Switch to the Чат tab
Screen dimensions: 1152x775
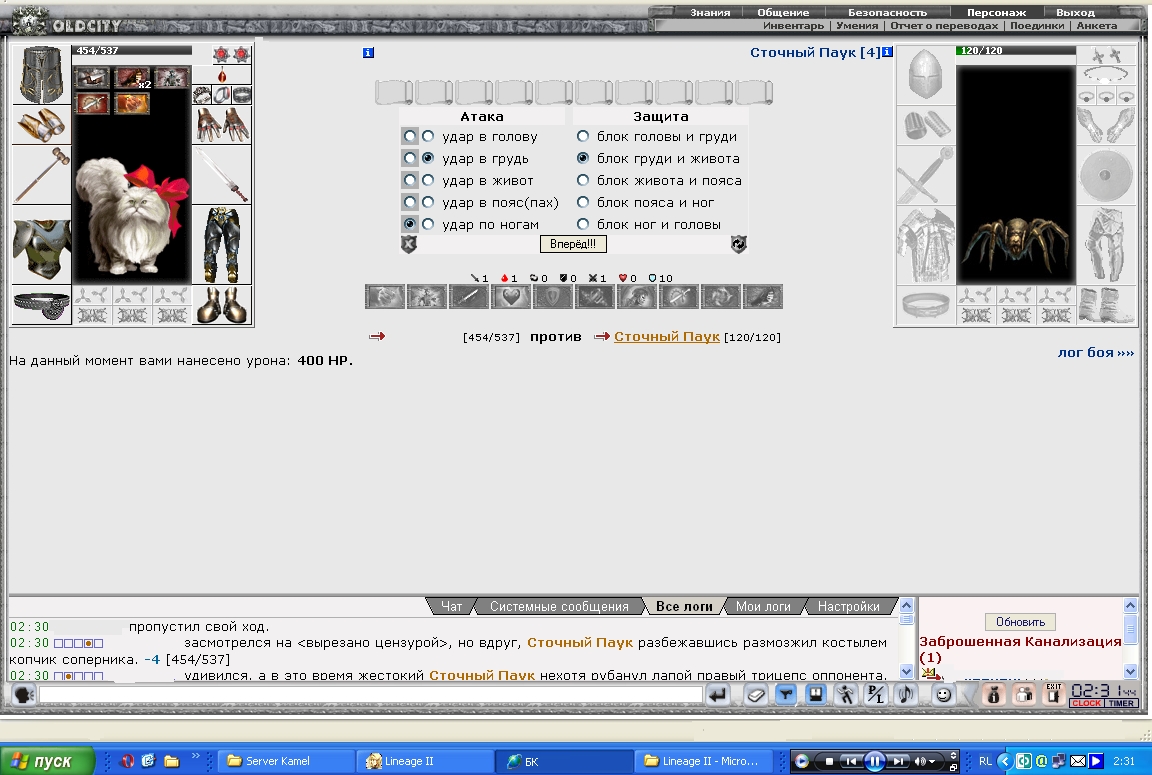point(451,607)
